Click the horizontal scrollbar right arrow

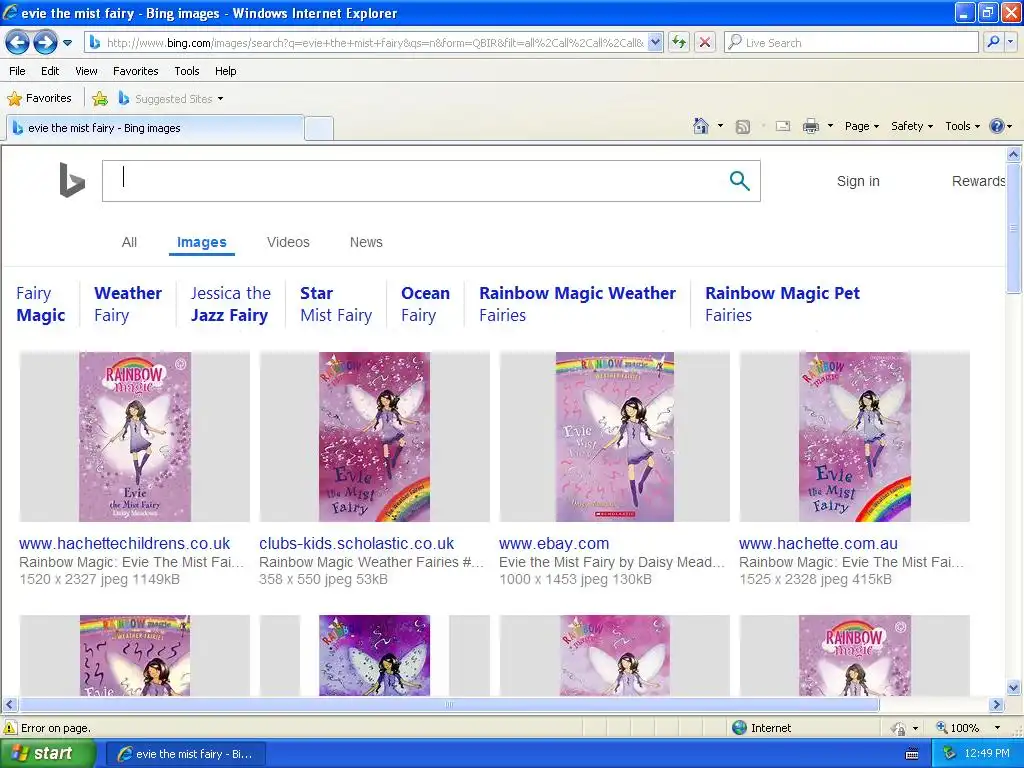[x=996, y=705]
